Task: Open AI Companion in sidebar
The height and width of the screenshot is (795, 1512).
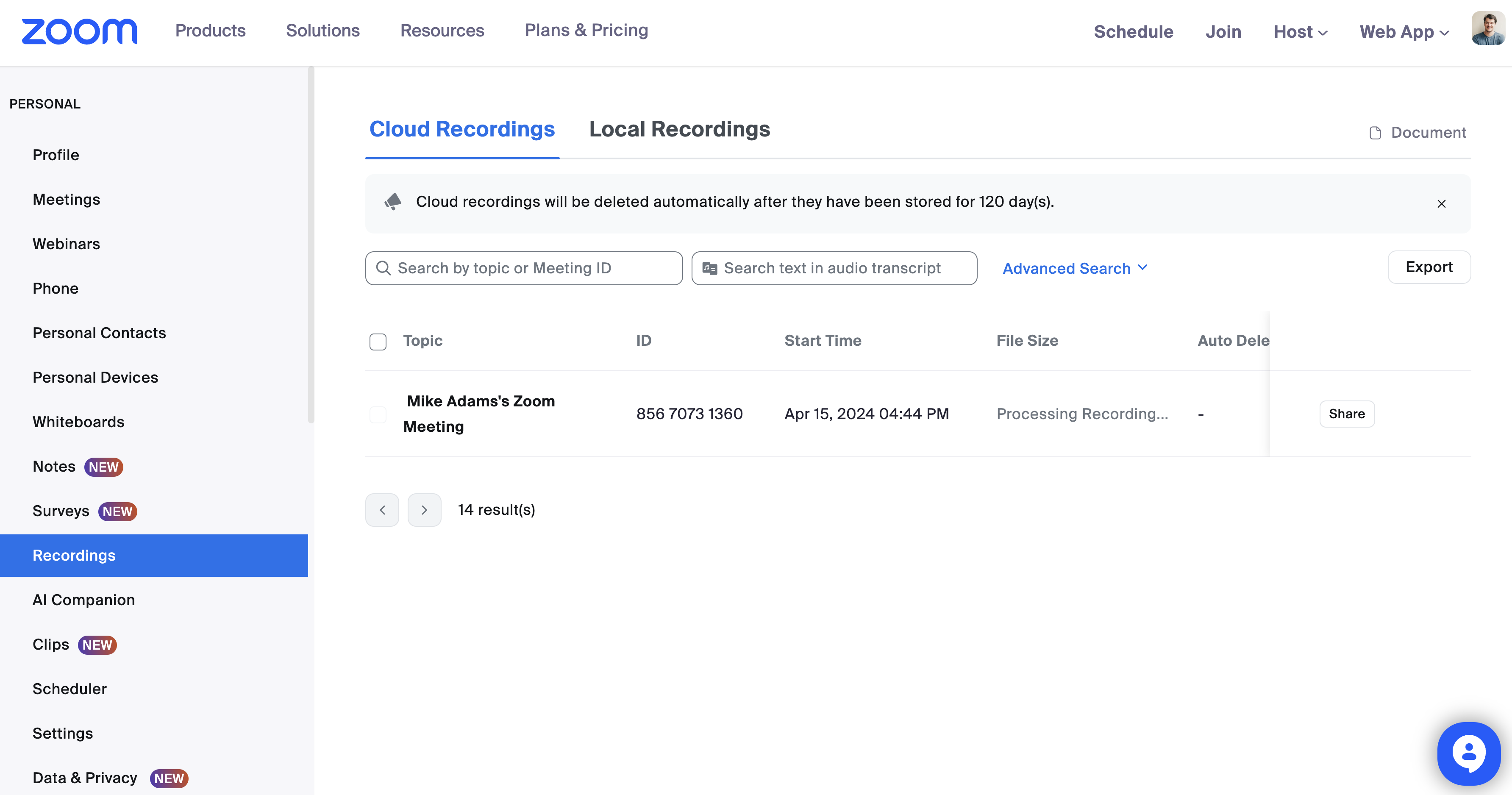Action: [x=83, y=600]
